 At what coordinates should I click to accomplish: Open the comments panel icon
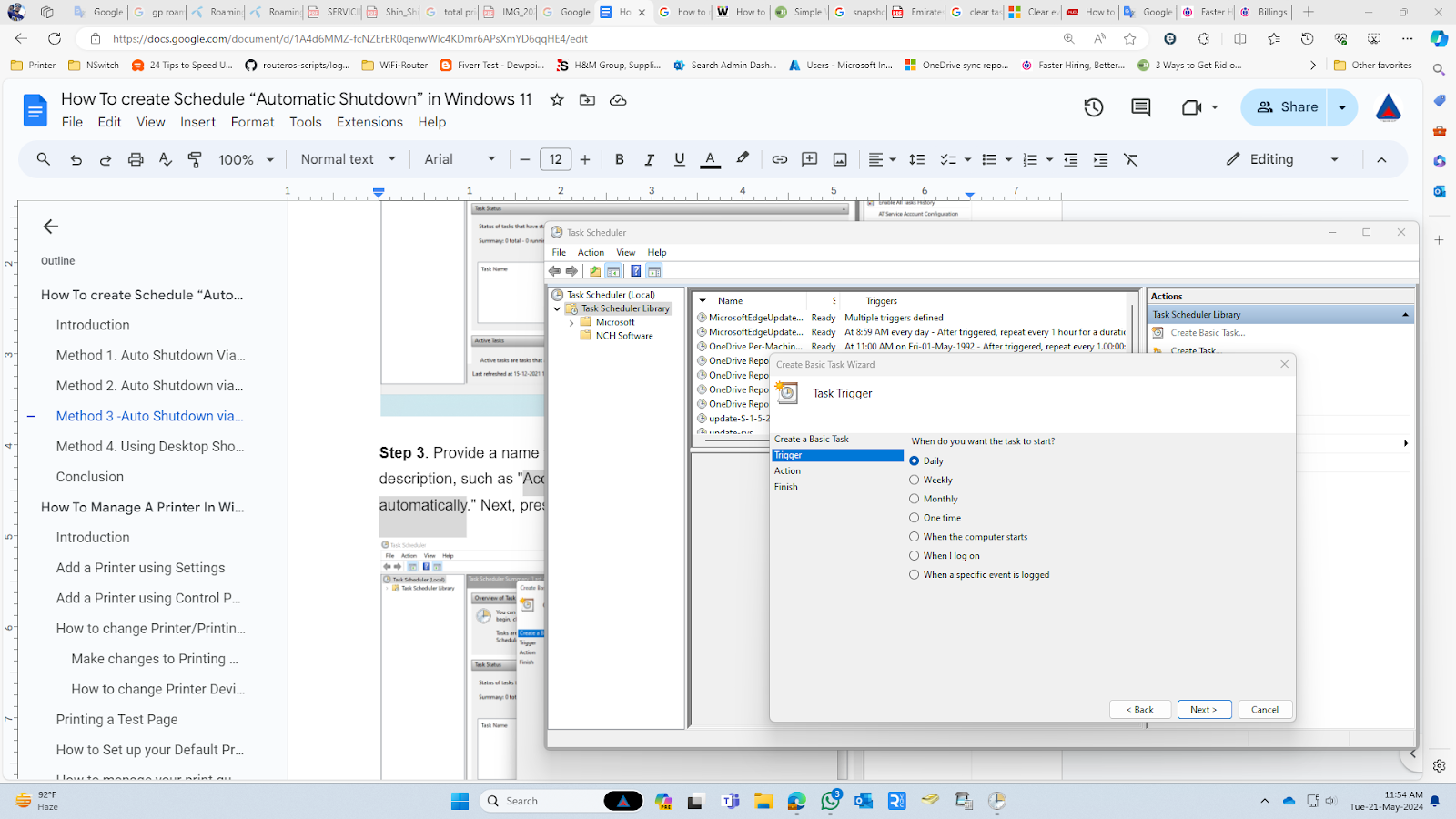pos(1140,107)
